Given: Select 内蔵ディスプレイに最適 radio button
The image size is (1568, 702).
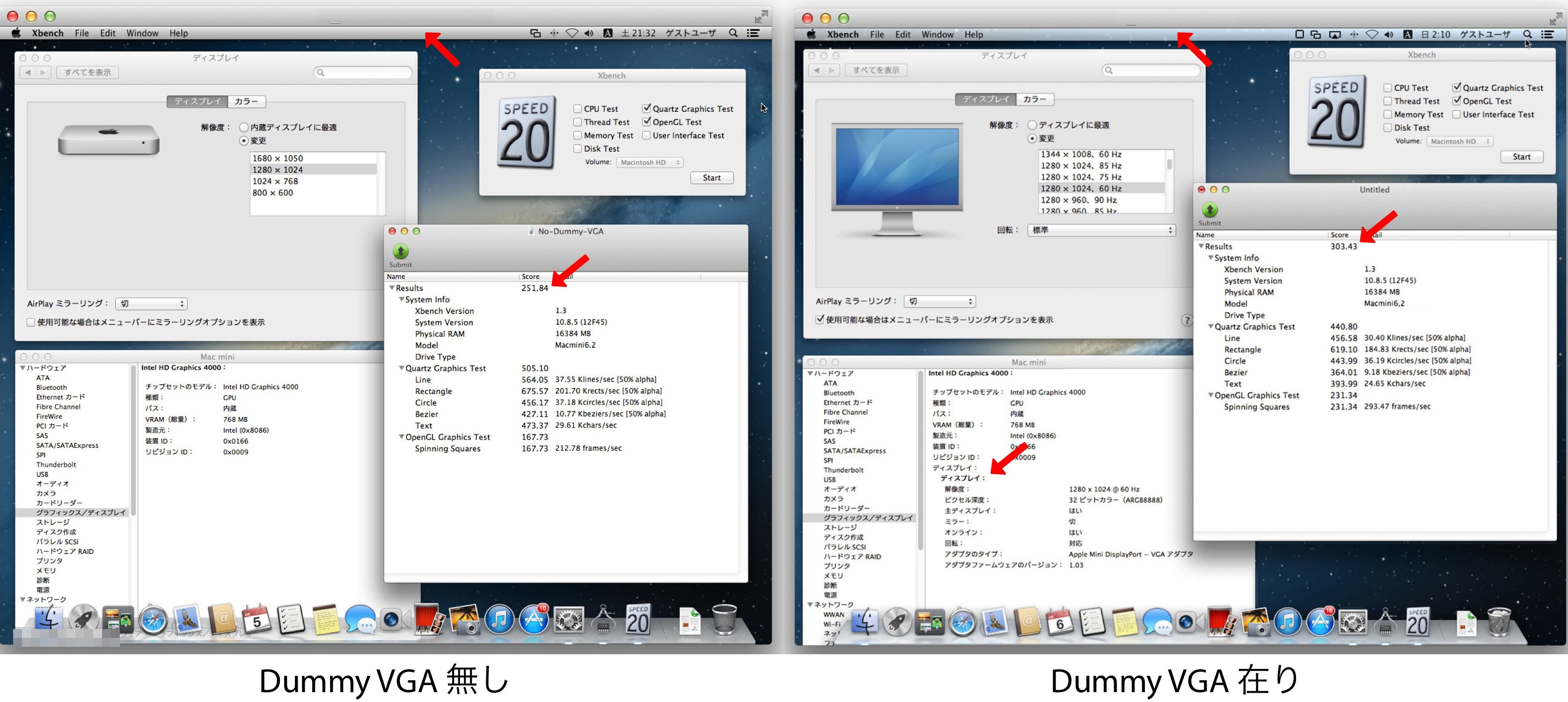Looking at the screenshot, I should (x=244, y=127).
